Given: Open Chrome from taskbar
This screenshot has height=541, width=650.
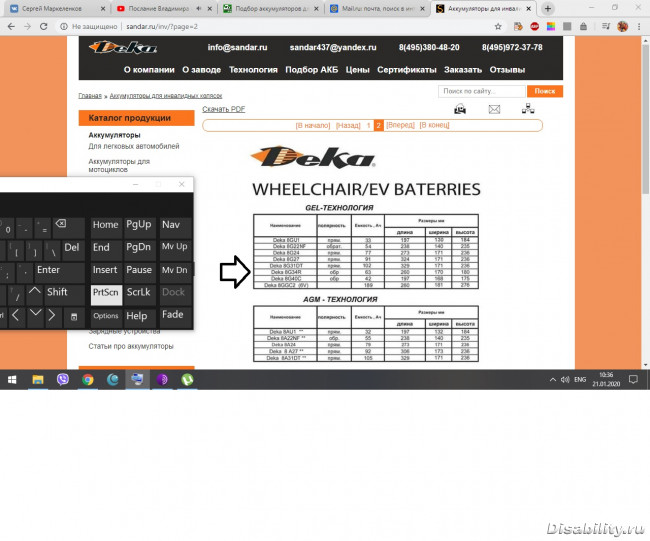Looking at the screenshot, I should point(87,379).
